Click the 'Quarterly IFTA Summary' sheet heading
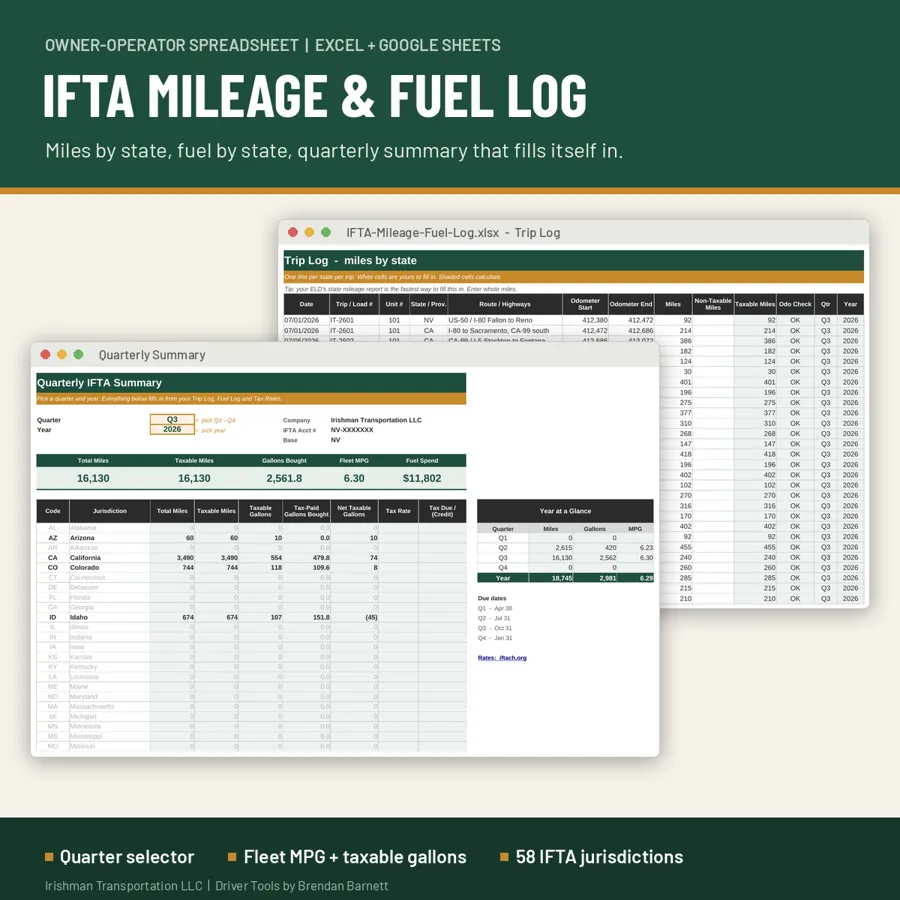The width and height of the screenshot is (900, 900). coord(251,383)
